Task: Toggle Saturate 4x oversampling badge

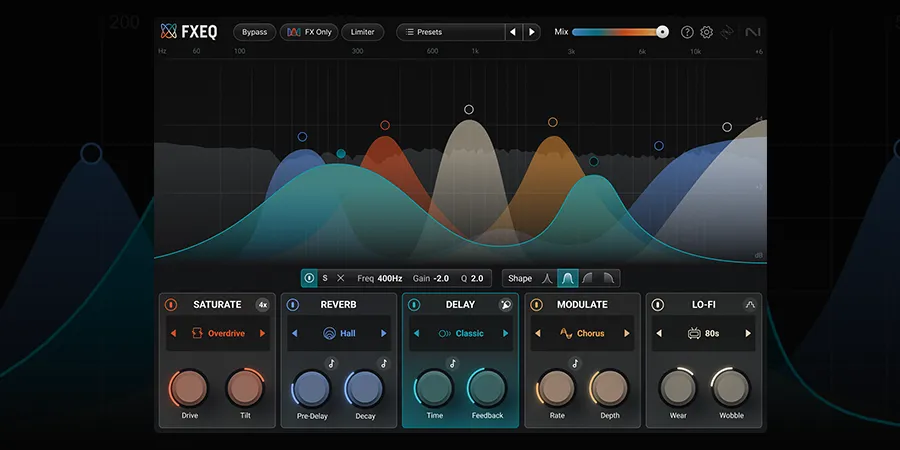Action: tap(262, 305)
